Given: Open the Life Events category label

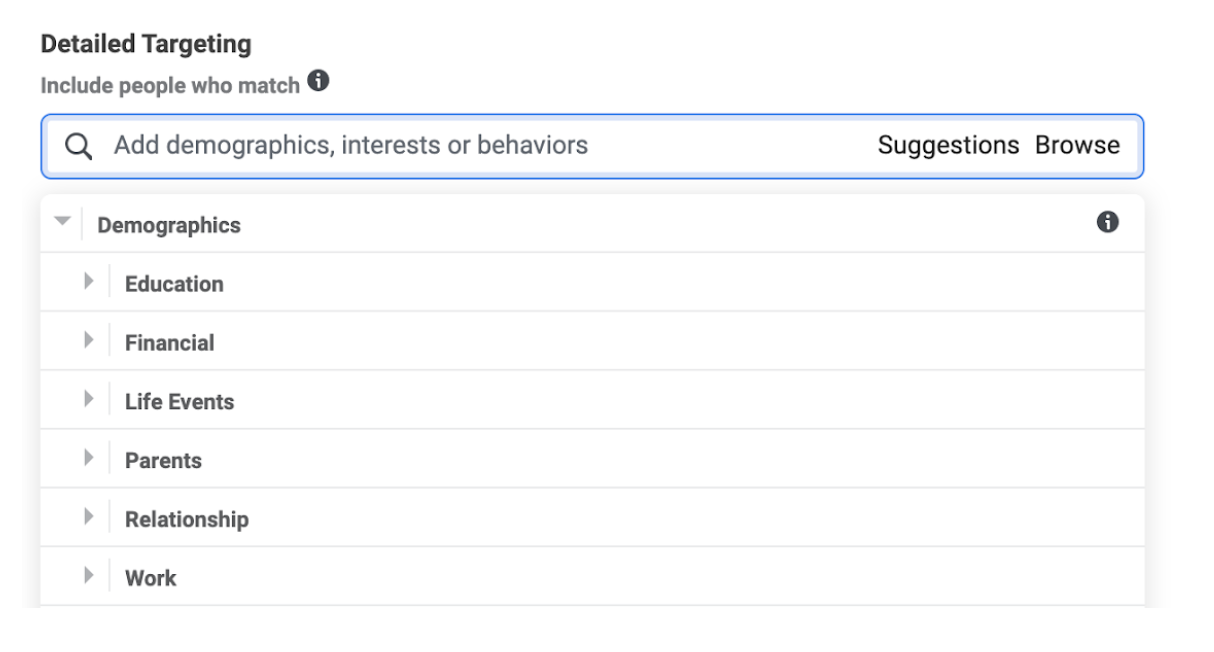Looking at the screenshot, I should (x=179, y=402).
